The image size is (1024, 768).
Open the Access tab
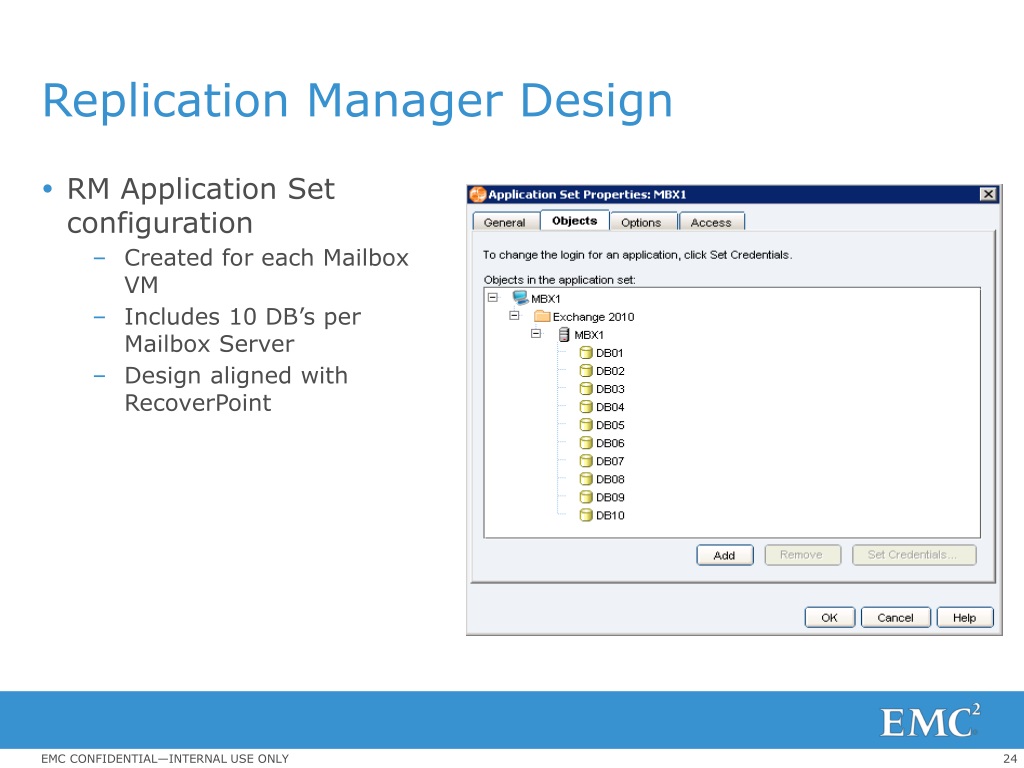click(711, 222)
